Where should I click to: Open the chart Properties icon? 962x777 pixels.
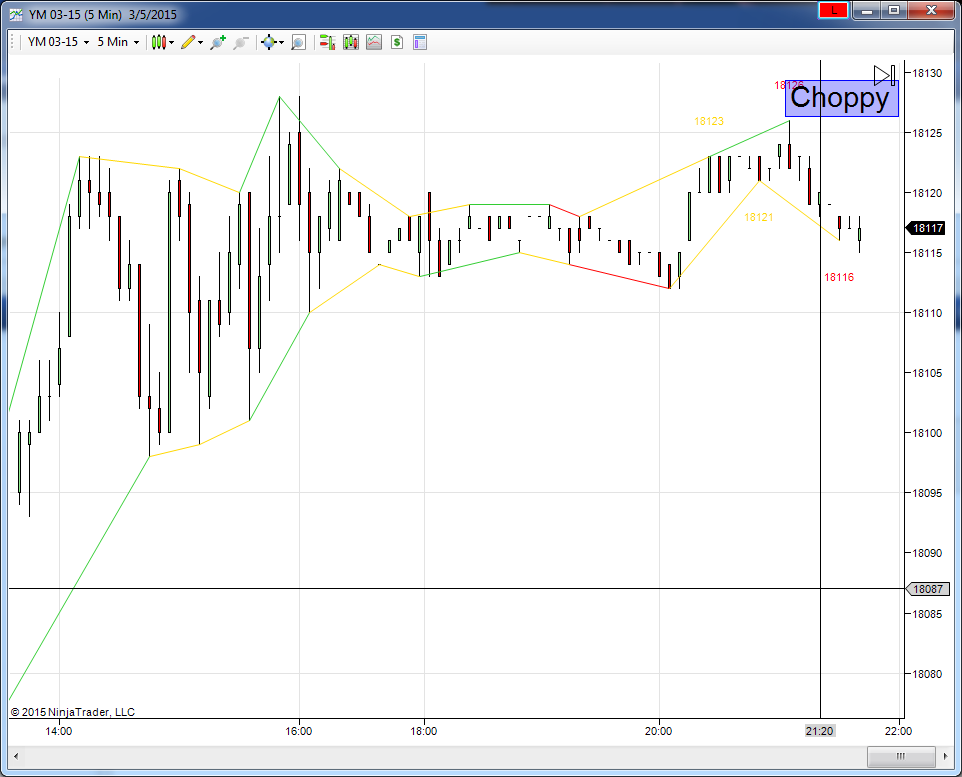tap(420, 42)
